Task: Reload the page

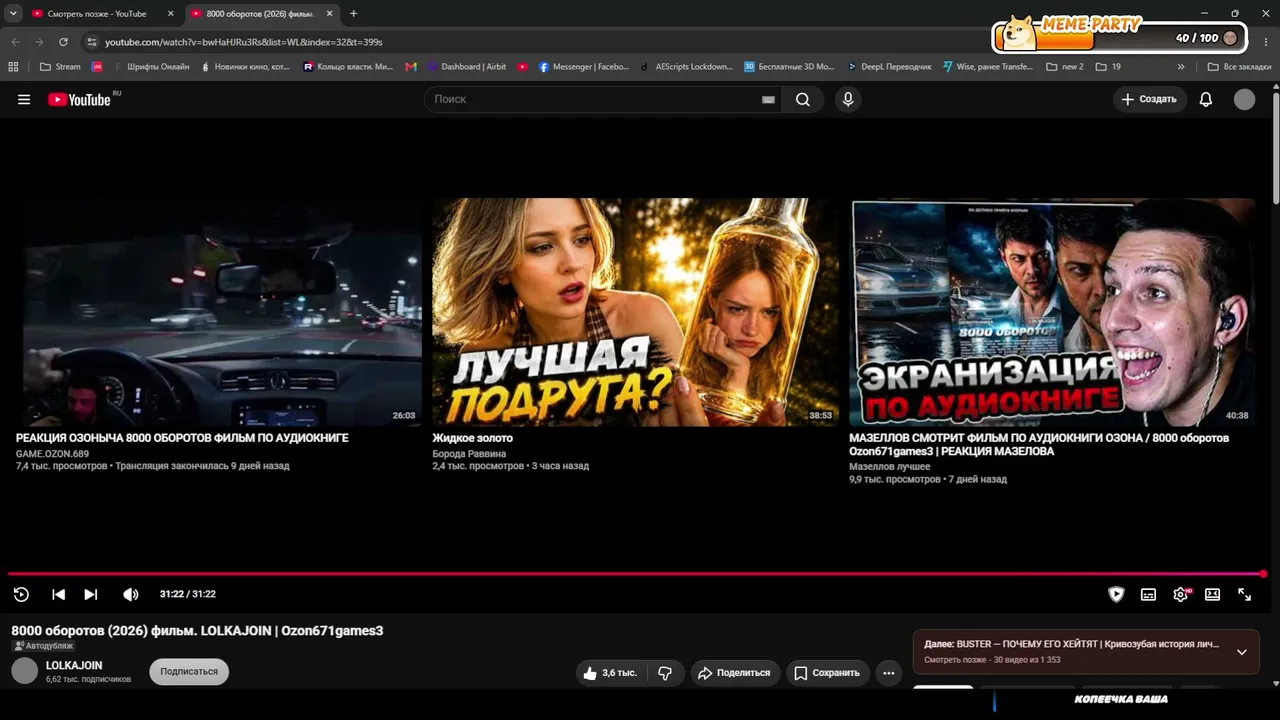Action: (x=63, y=42)
